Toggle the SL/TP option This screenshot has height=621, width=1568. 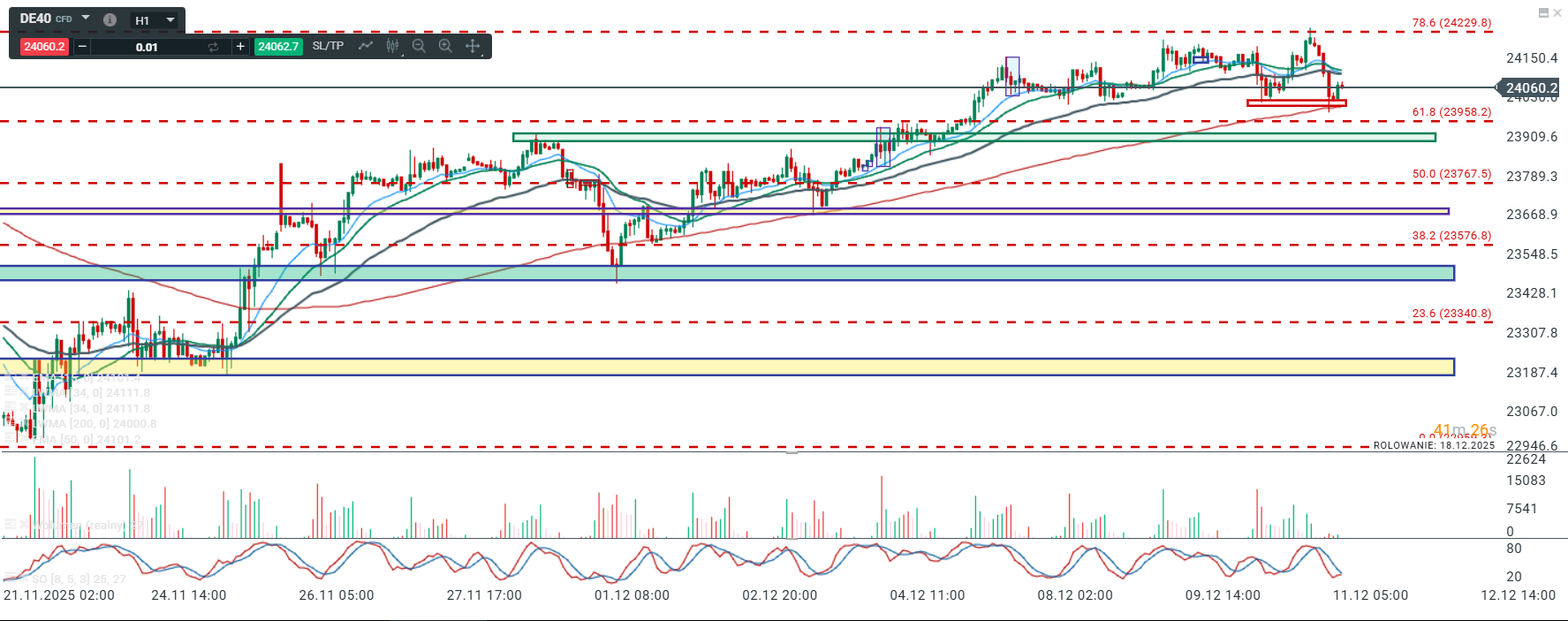328,46
